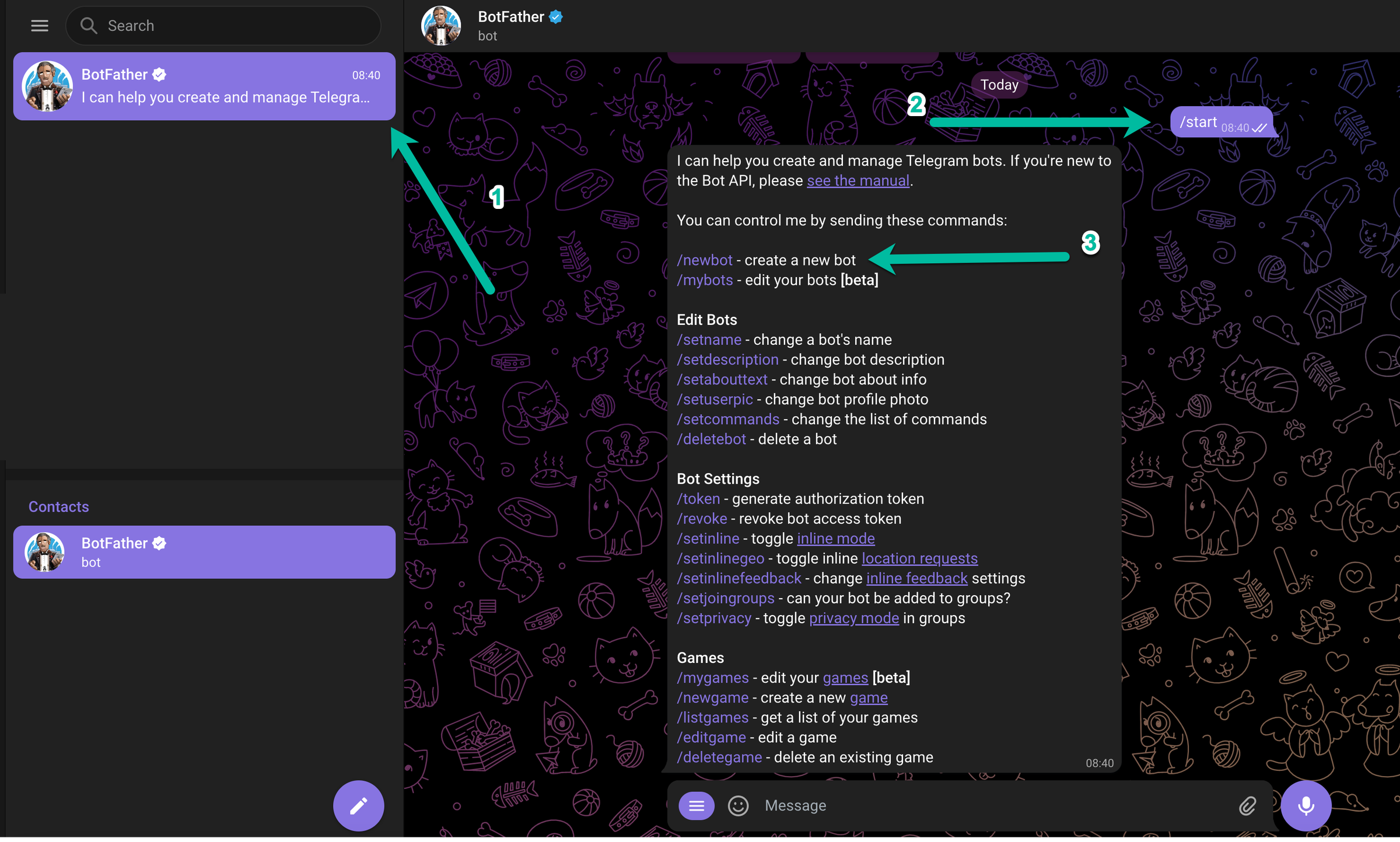Click BotFather's avatar in the chat header
This screenshot has width=1400, height=842.
point(441,25)
